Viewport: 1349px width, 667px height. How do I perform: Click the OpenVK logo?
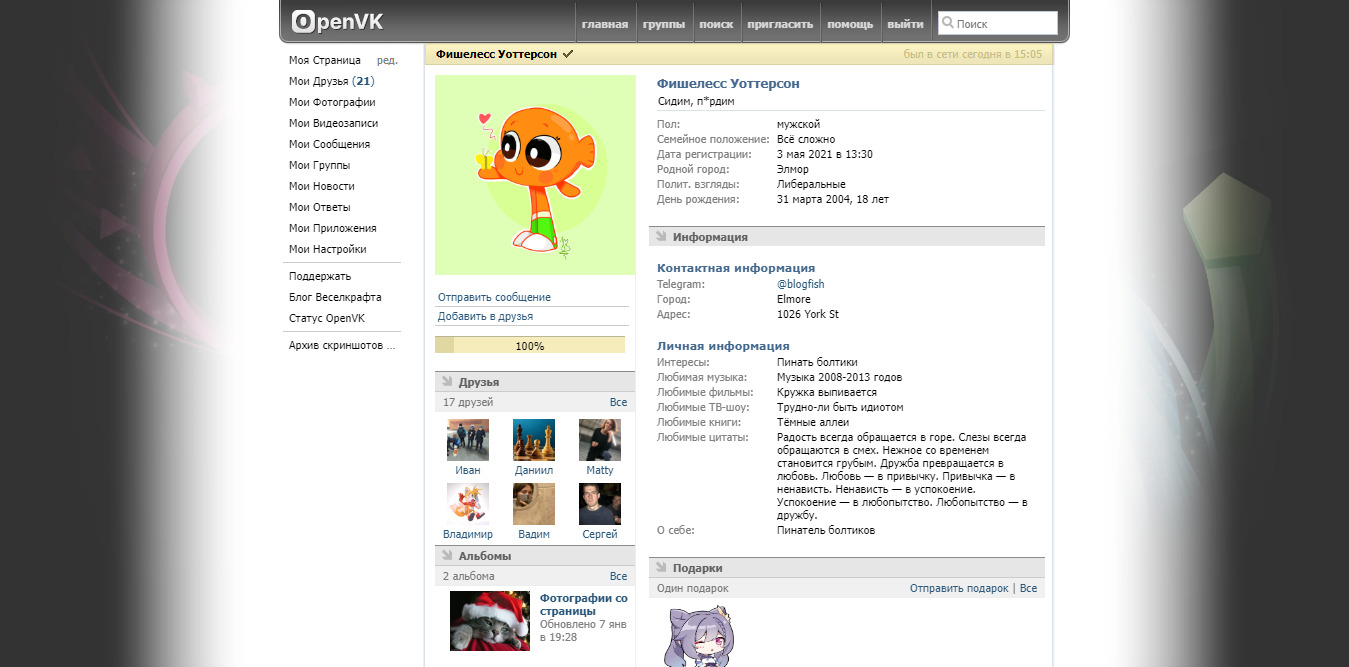pos(337,21)
